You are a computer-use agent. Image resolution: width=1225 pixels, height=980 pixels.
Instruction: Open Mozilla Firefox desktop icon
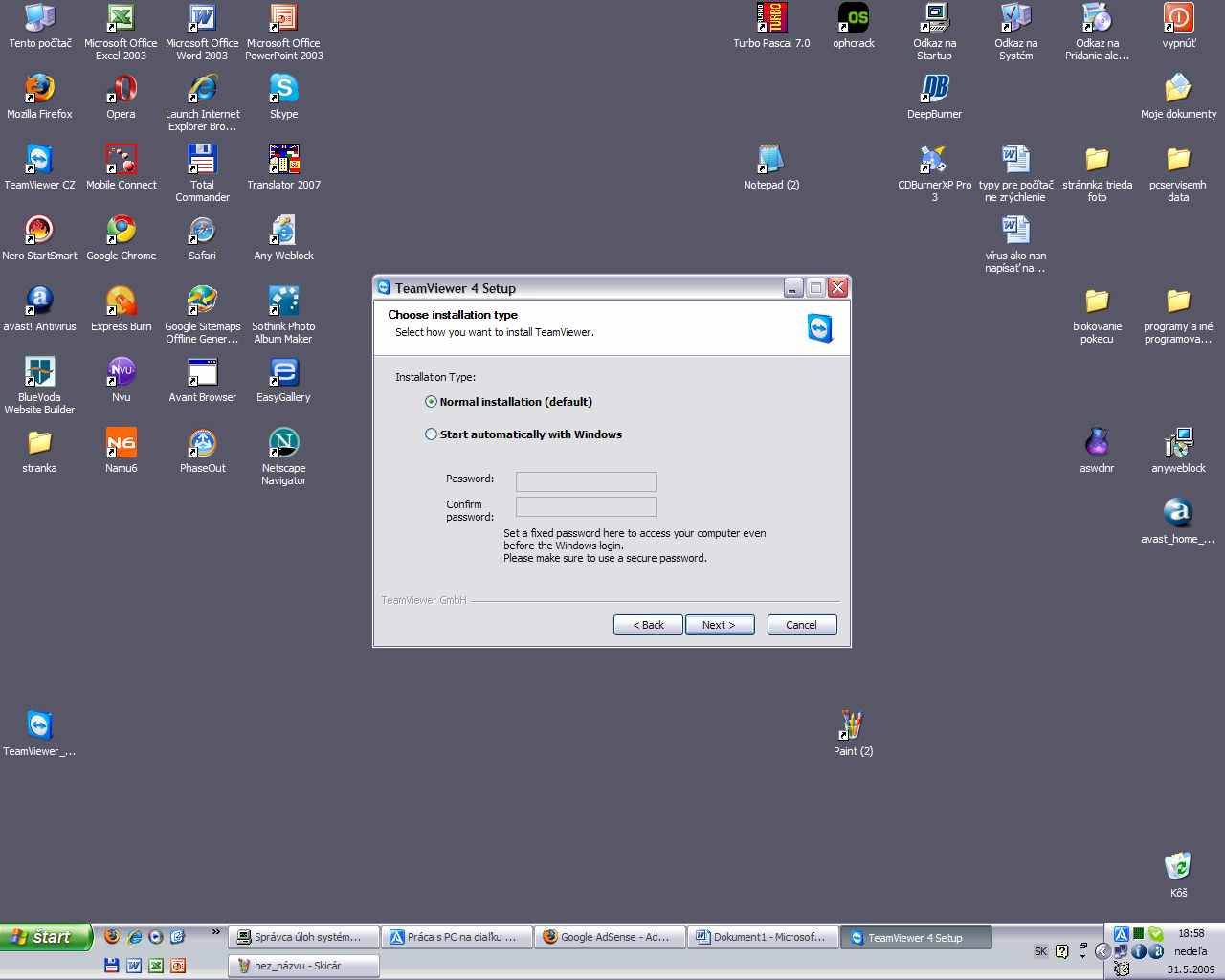pos(39,89)
